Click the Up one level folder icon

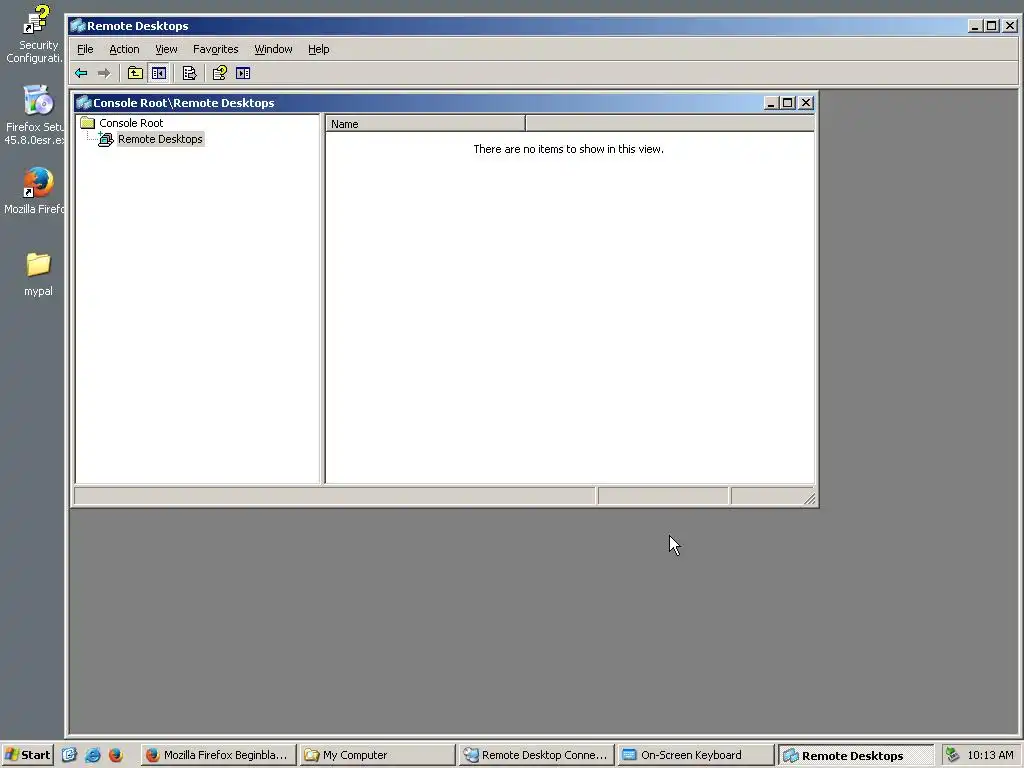click(135, 73)
